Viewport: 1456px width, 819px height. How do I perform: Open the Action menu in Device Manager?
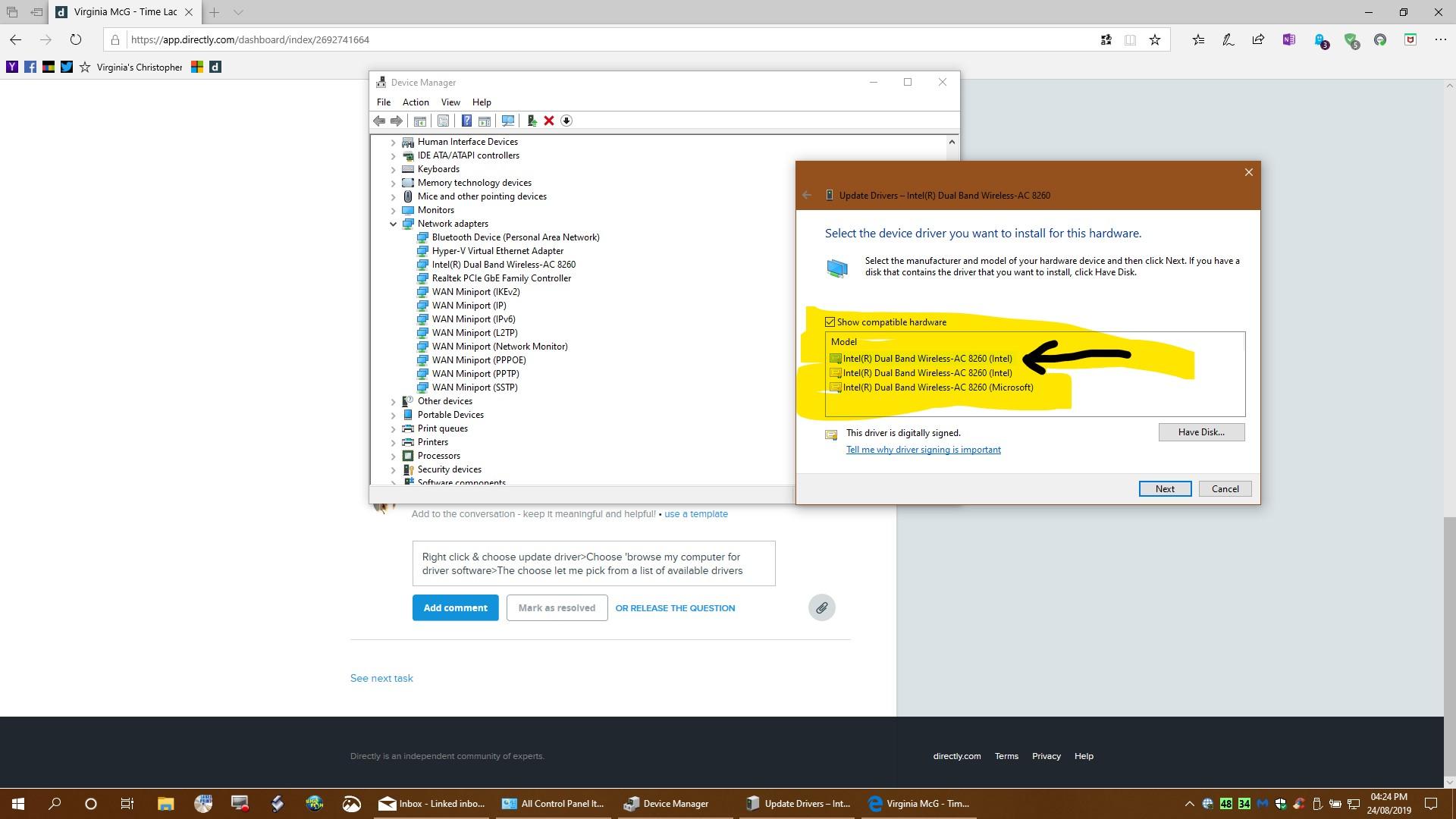tap(416, 102)
